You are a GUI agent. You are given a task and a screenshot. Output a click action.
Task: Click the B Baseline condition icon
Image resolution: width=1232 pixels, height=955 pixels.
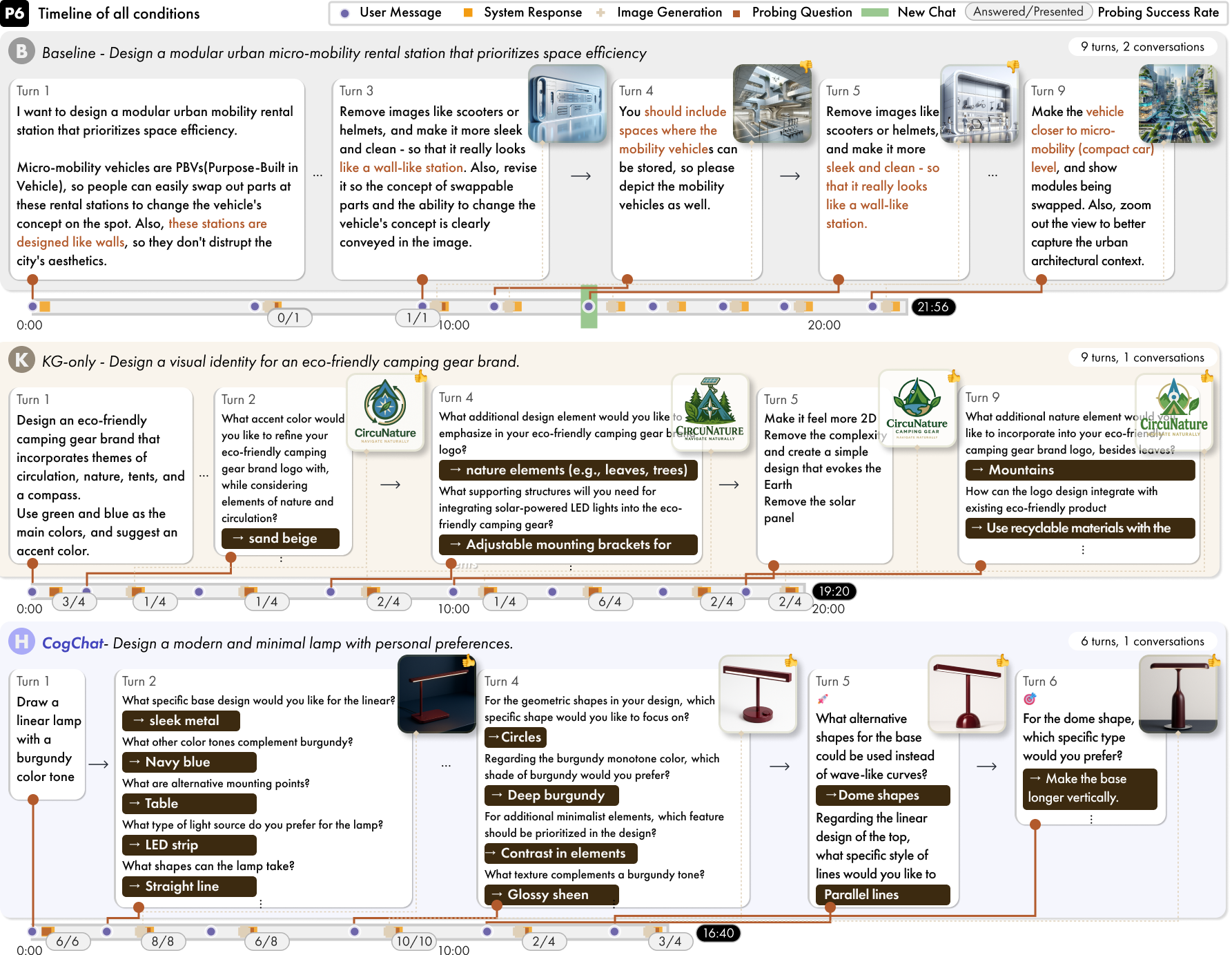click(x=21, y=52)
